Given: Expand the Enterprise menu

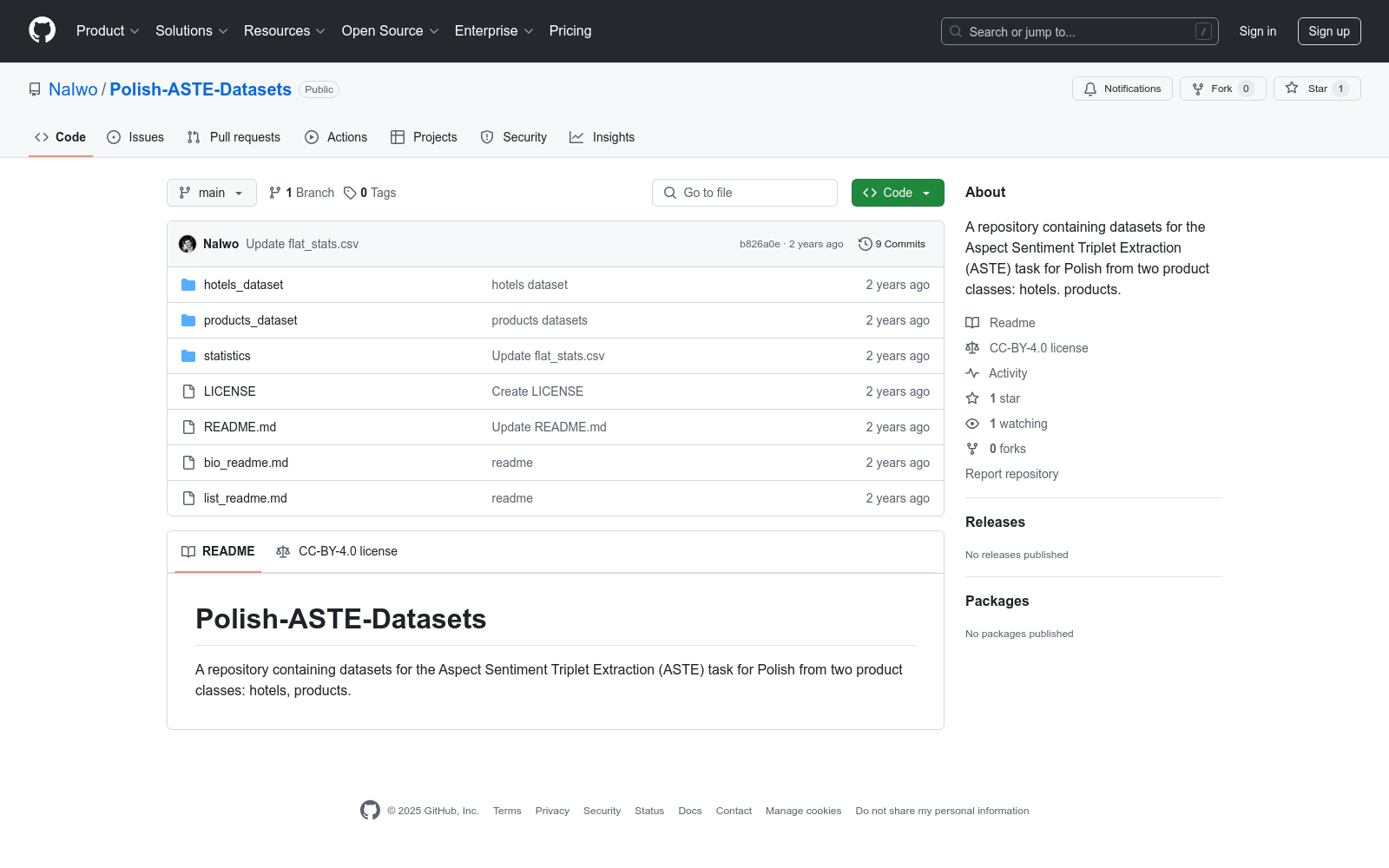Looking at the screenshot, I should click(x=494, y=31).
